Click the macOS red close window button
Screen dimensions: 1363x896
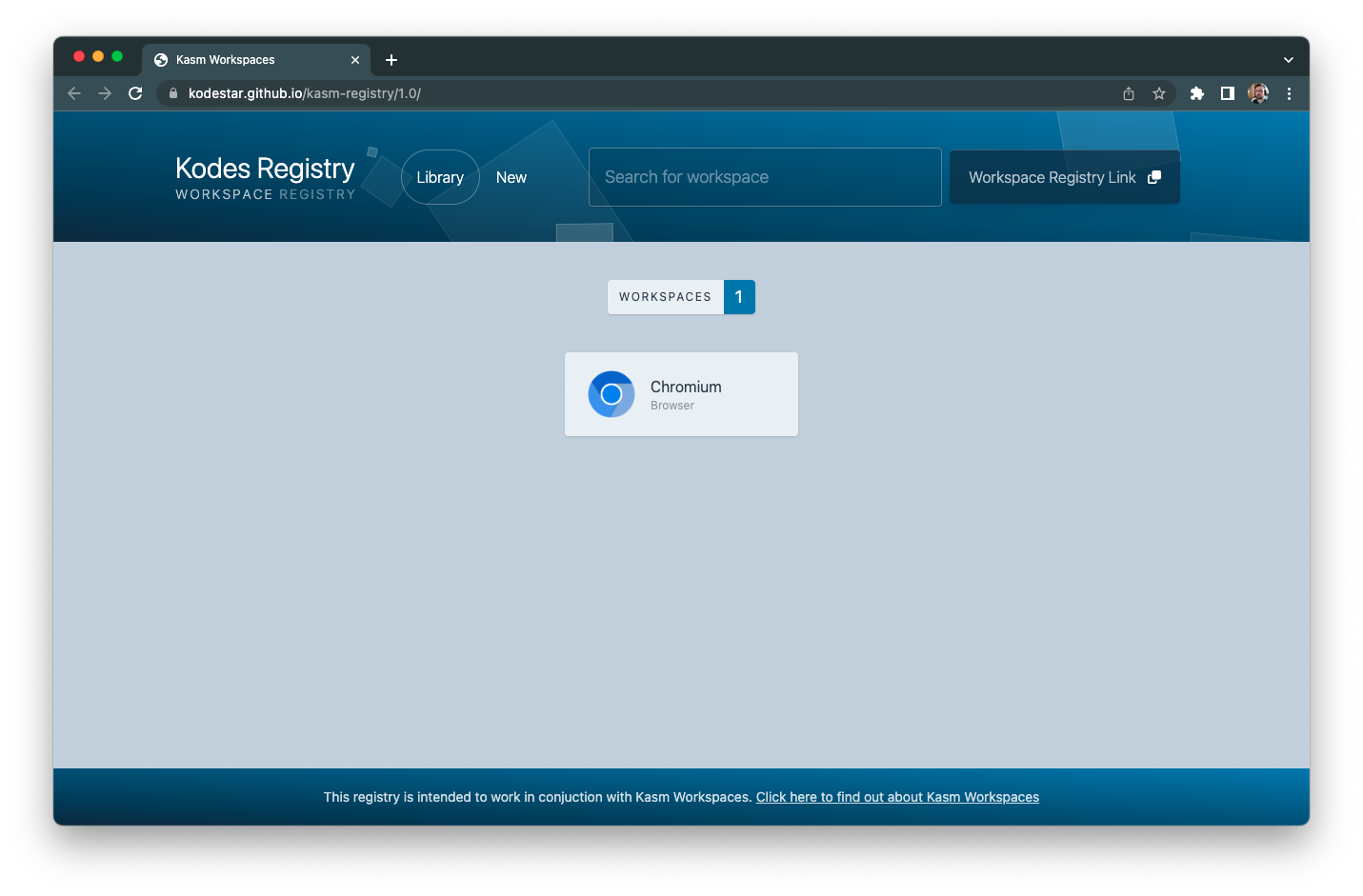click(x=79, y=56)
